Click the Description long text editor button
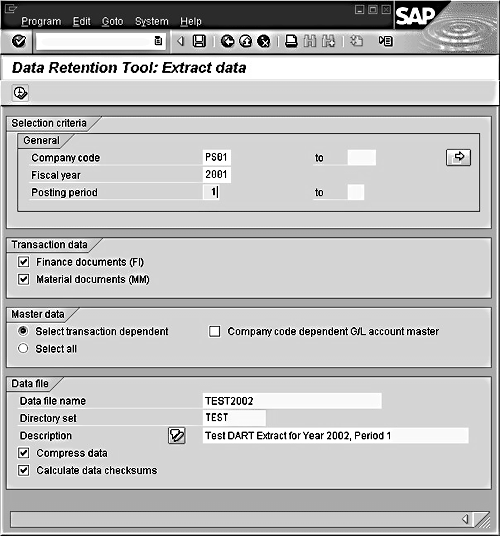This screenshot has height=536, width=500. coord(177,436)
